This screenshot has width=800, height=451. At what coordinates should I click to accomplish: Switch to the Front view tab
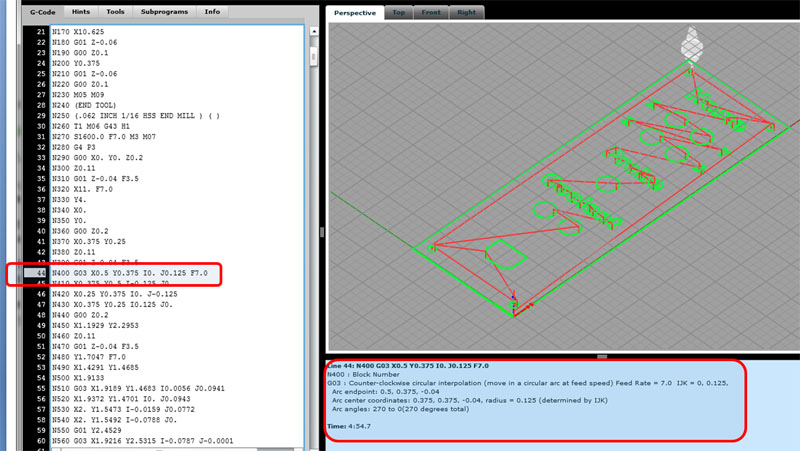coord(431,13)
